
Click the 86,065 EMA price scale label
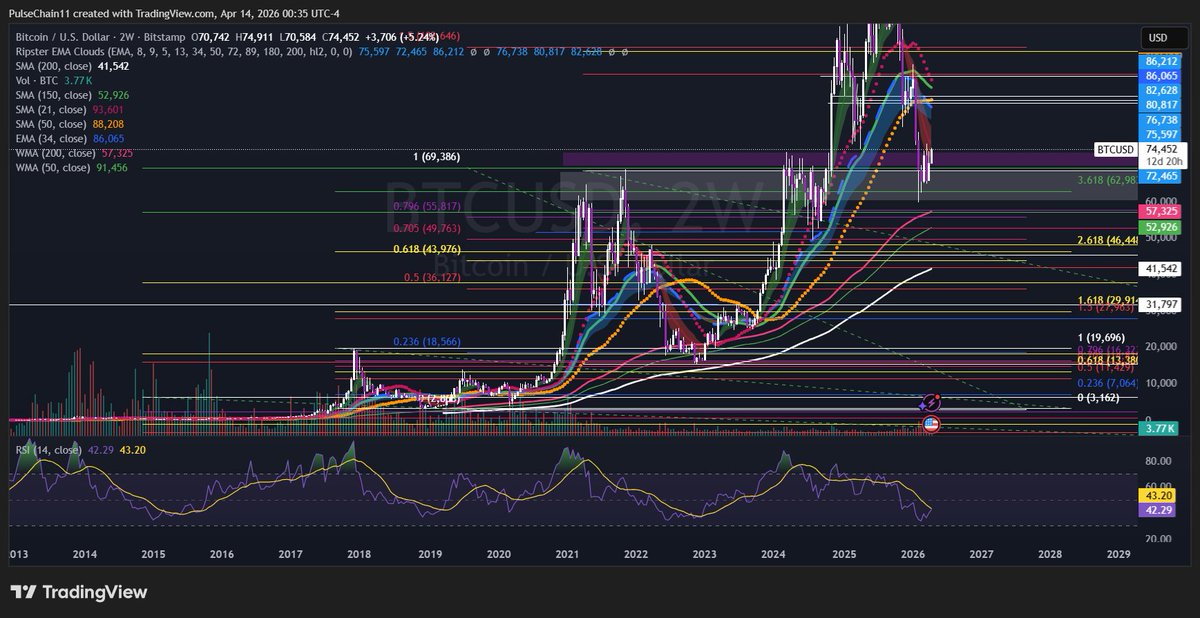pos(1160,76)
